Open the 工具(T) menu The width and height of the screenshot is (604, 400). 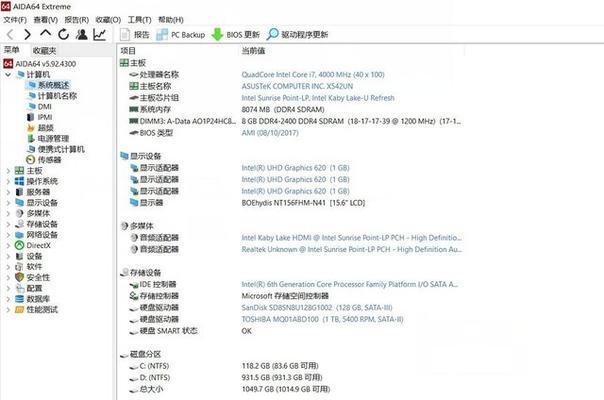[x=139, y=20]
